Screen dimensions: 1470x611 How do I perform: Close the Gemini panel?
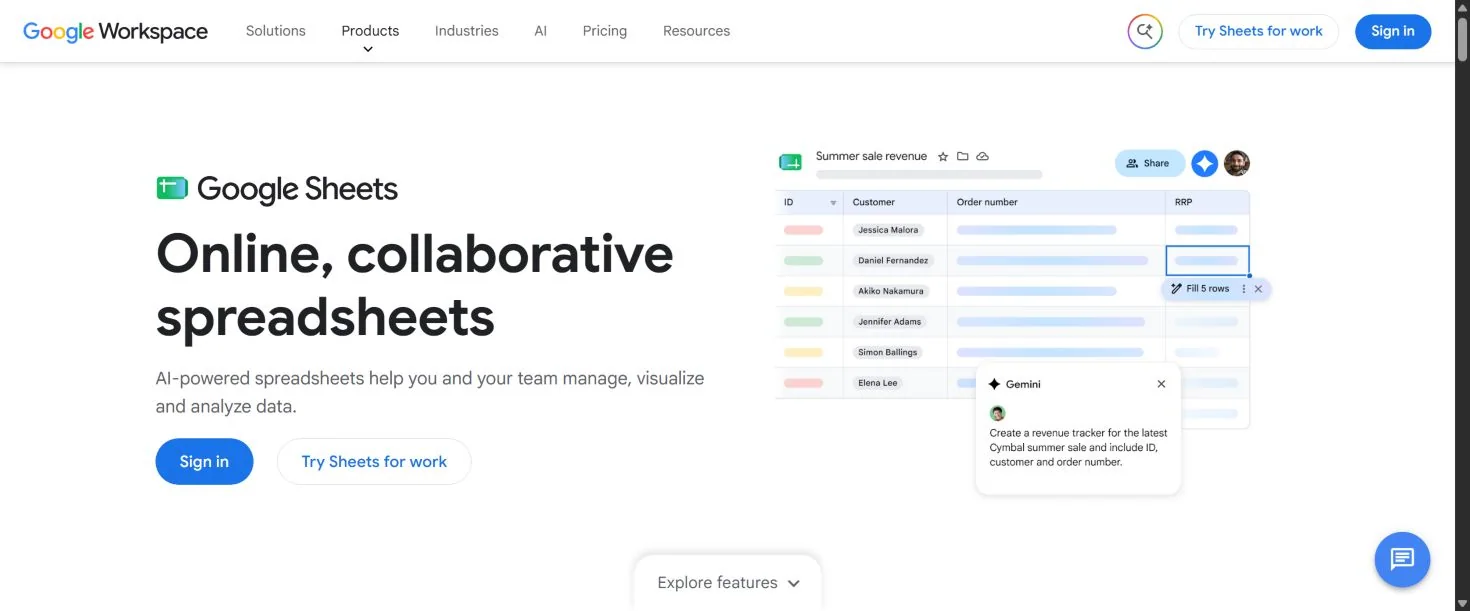coord(1161,384)
